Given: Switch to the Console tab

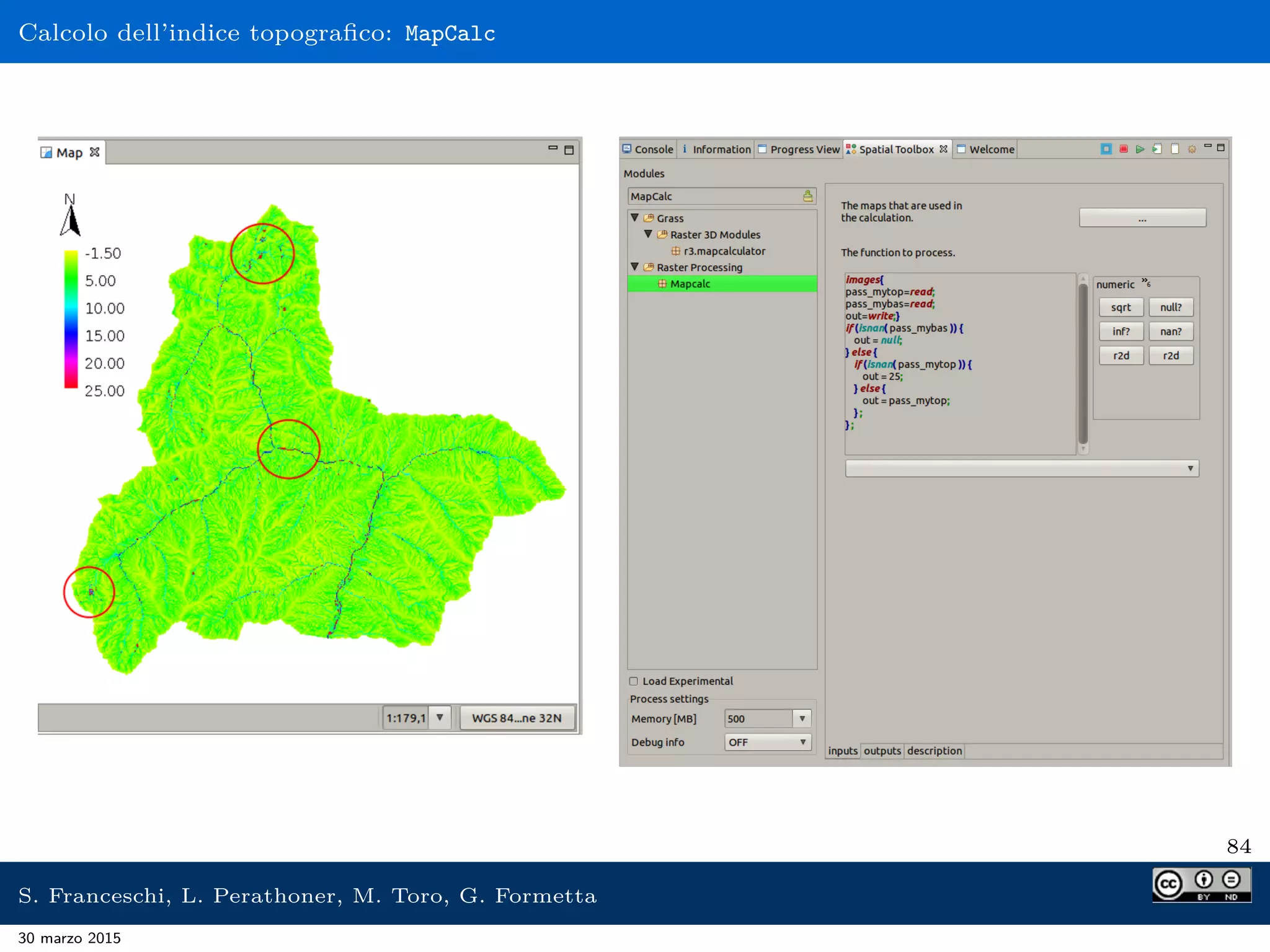Looking at the screenshot, I should click(648, 149).
